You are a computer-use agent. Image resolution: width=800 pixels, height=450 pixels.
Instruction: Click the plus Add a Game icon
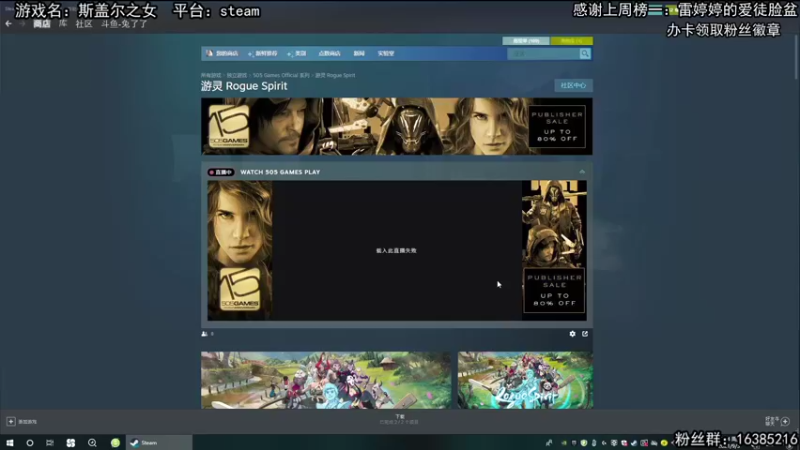click(11, 421)
